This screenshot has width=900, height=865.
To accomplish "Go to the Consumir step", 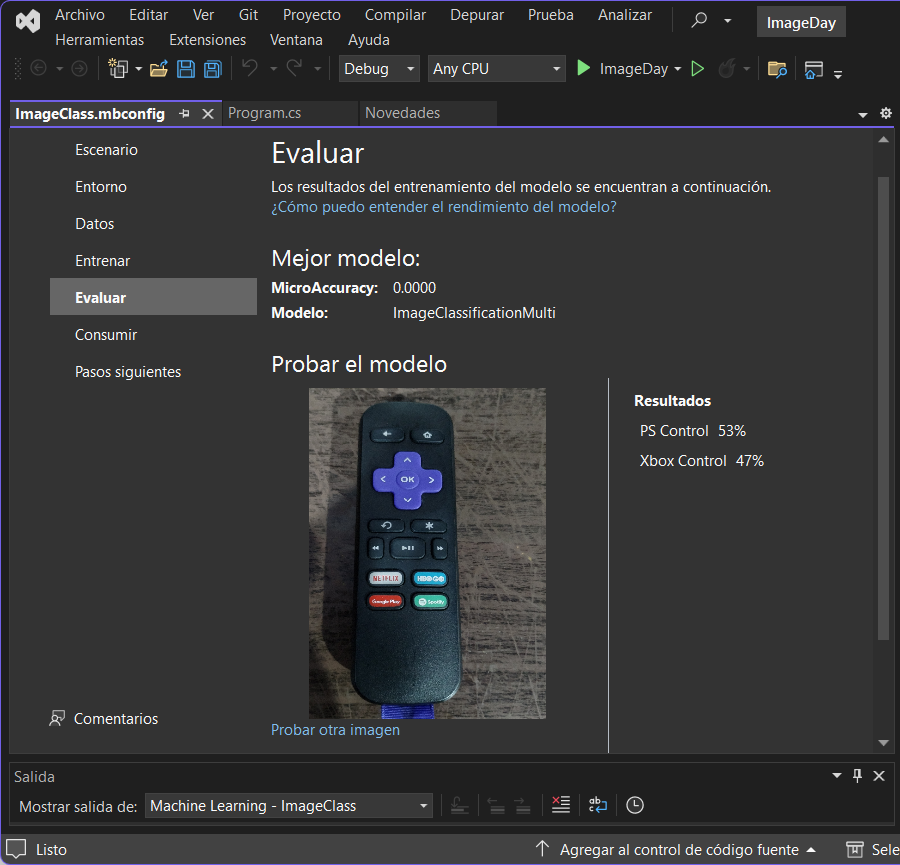I will point(153,335).
